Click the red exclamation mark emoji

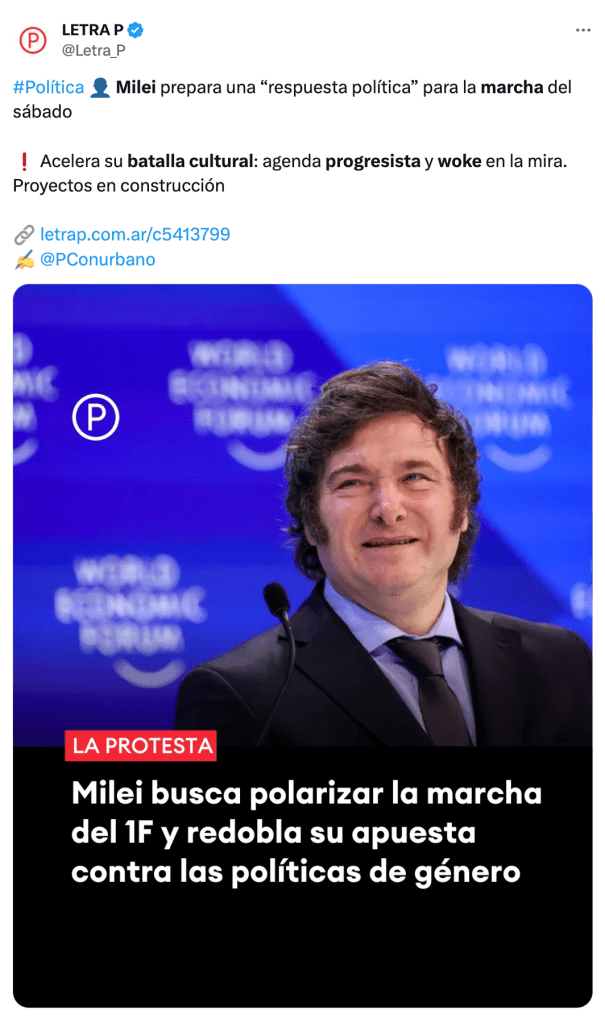coord(23,161)
